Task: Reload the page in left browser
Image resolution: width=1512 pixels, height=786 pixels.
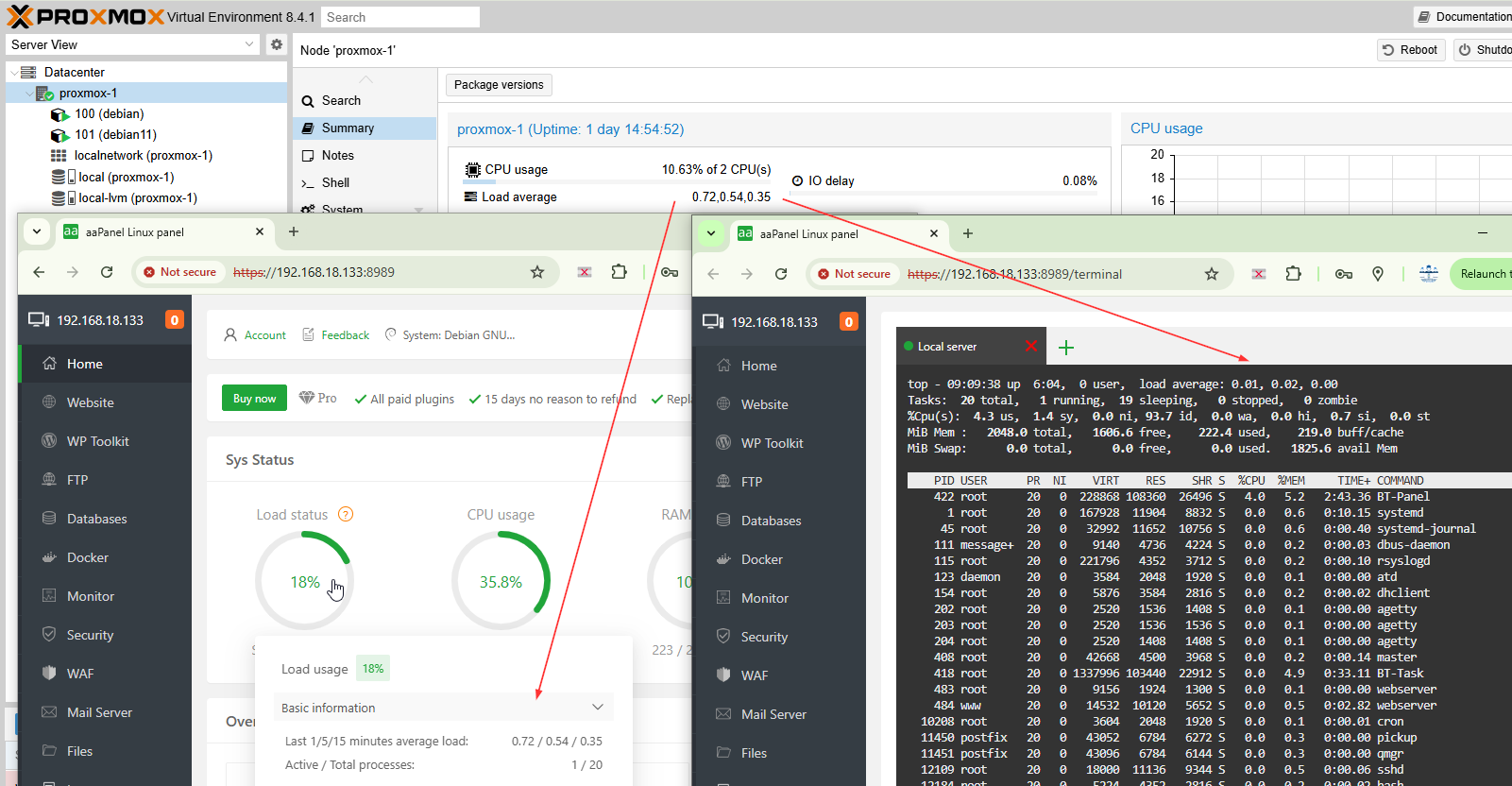Action: coord(107,272)
